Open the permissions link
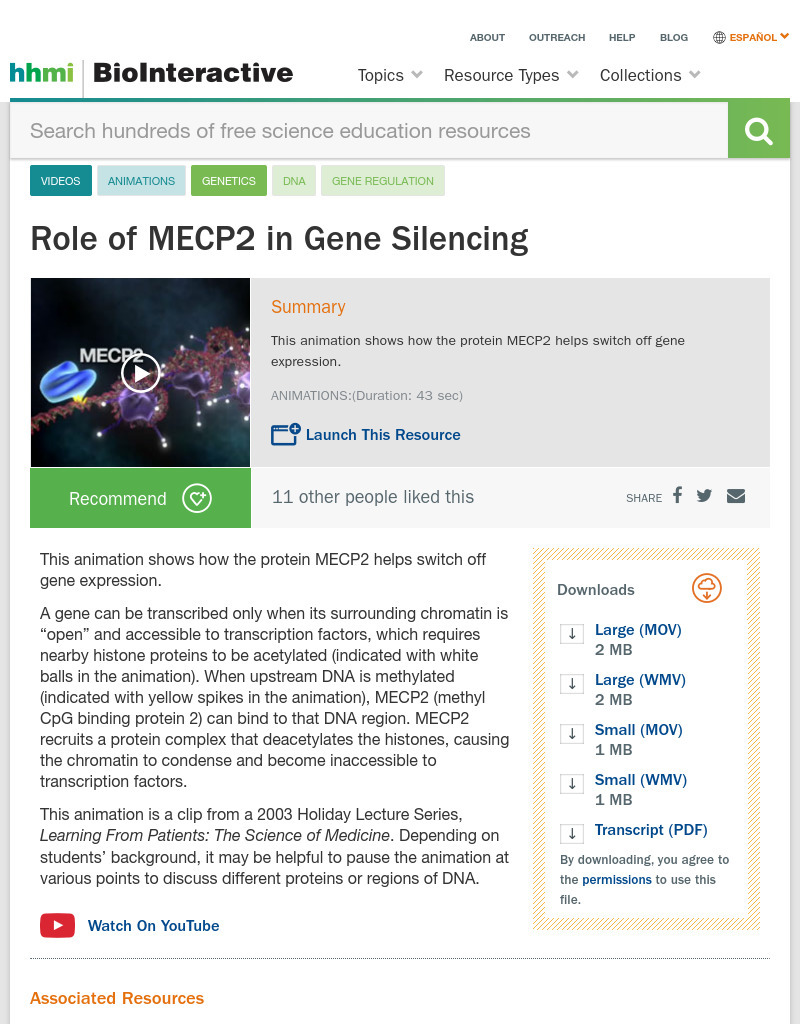800x1024 pixels. coord(617,880)
